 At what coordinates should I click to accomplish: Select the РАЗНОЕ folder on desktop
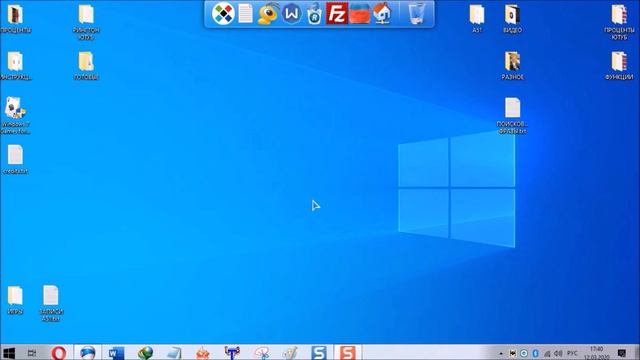pos(512,66)
